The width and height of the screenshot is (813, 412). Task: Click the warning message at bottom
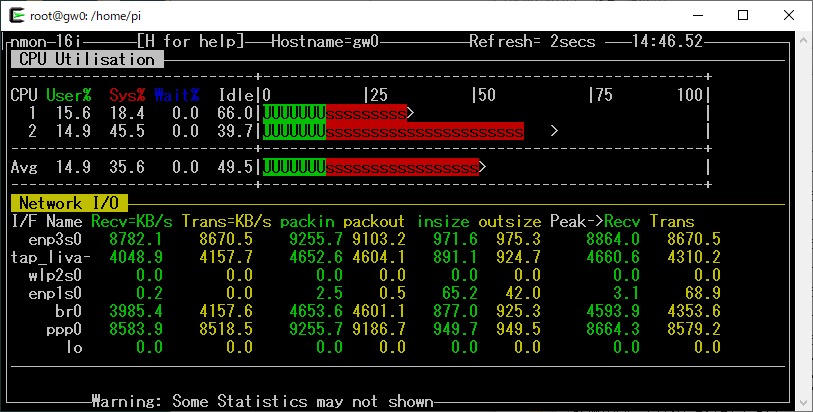(262, 401)
